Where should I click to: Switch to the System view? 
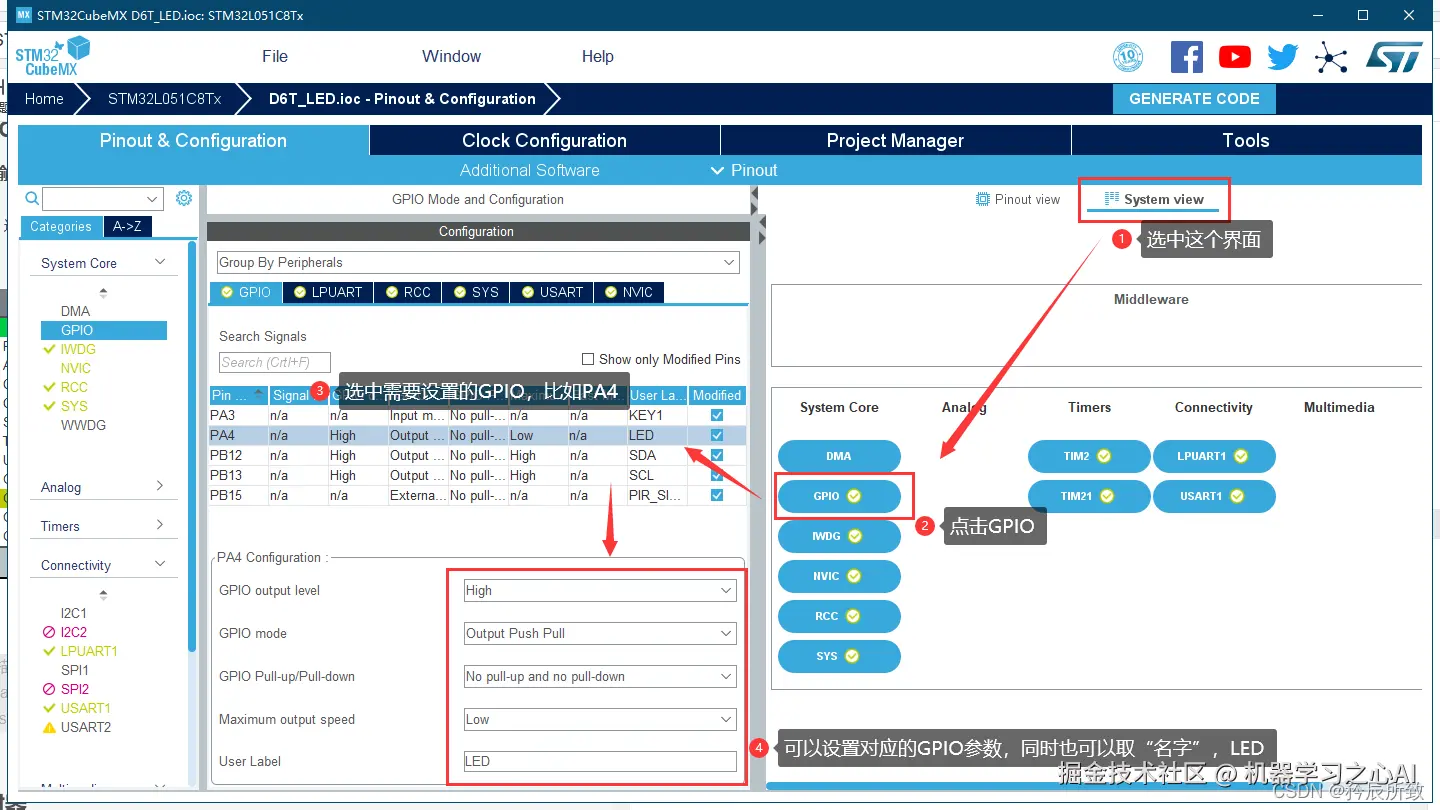click(x=1154, y=199)
